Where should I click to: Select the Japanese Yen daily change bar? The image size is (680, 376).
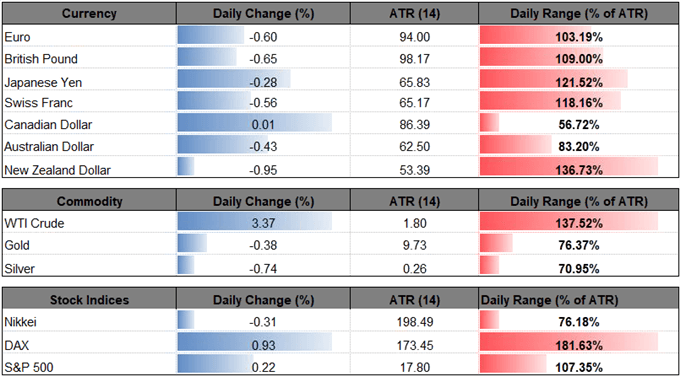click(x=234, y=81)
